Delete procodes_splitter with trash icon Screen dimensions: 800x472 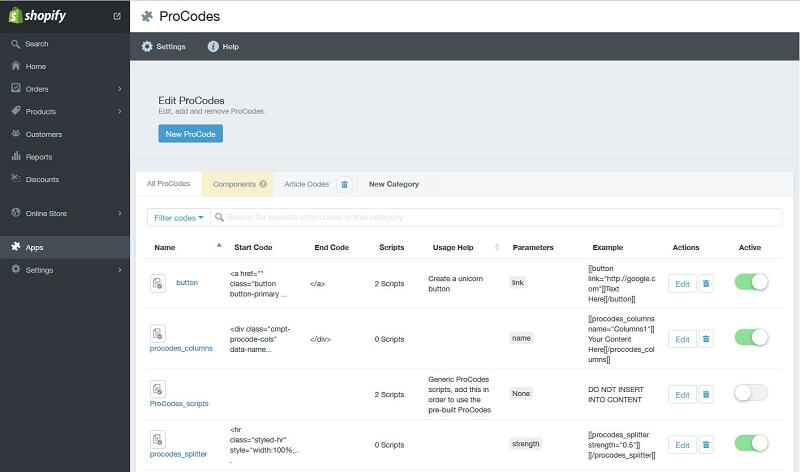coord(706,445)
